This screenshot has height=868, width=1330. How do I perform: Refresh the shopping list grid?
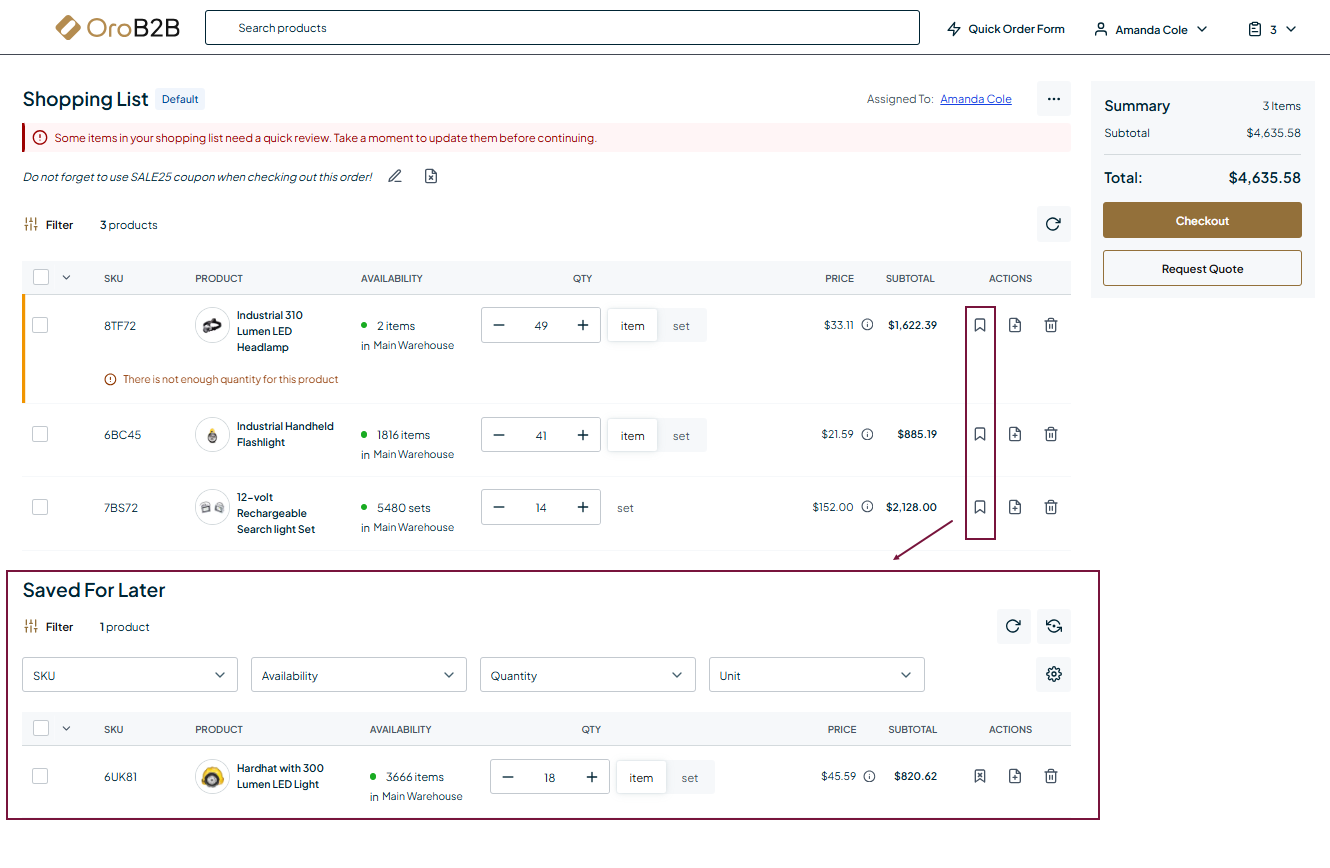1053,224
